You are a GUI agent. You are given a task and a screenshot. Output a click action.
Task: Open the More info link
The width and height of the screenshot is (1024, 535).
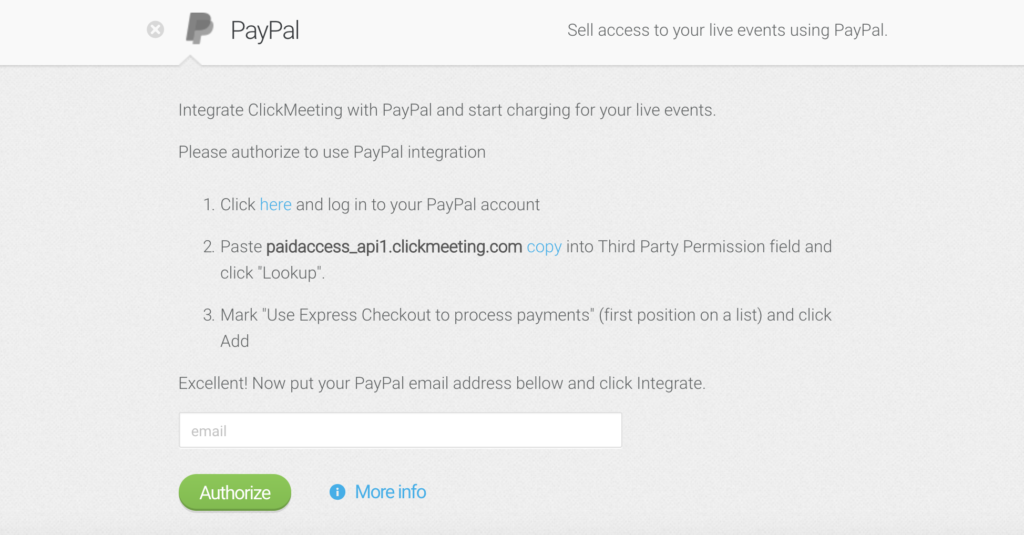[x=391, y=492]
